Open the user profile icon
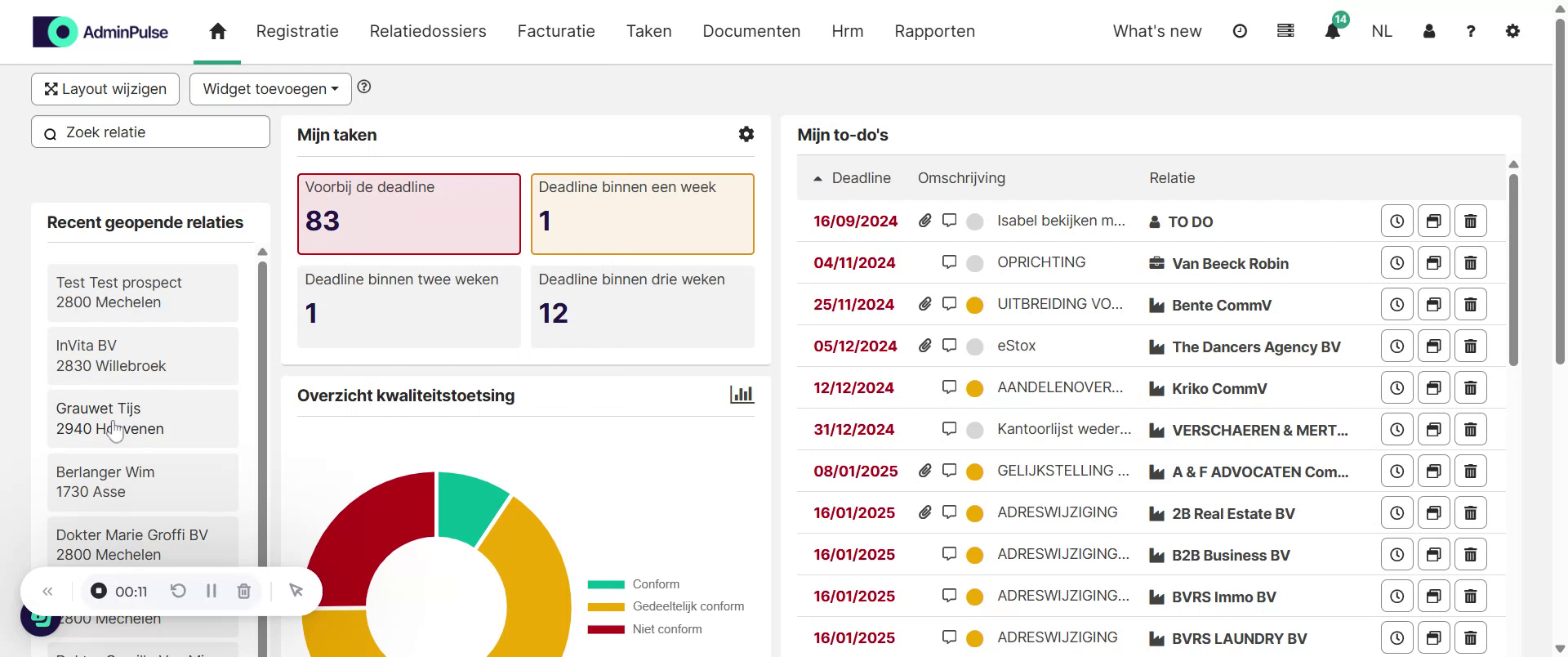The width and height of the screenshot is (1568, 657). tap(1429, 31)
